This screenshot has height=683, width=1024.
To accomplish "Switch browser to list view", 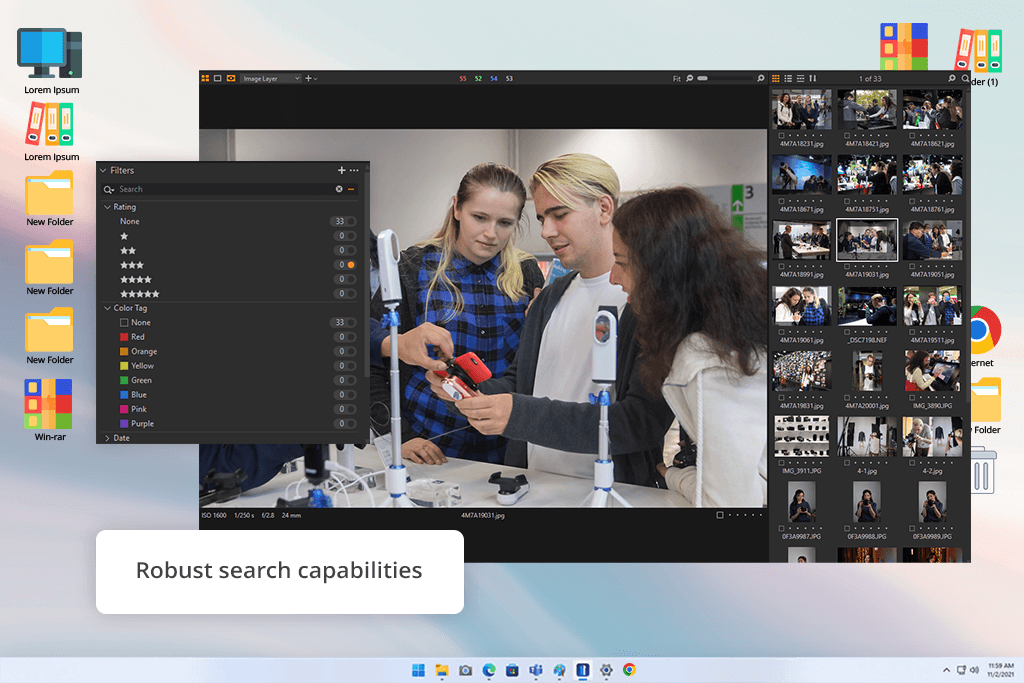I will pos(788,78).
